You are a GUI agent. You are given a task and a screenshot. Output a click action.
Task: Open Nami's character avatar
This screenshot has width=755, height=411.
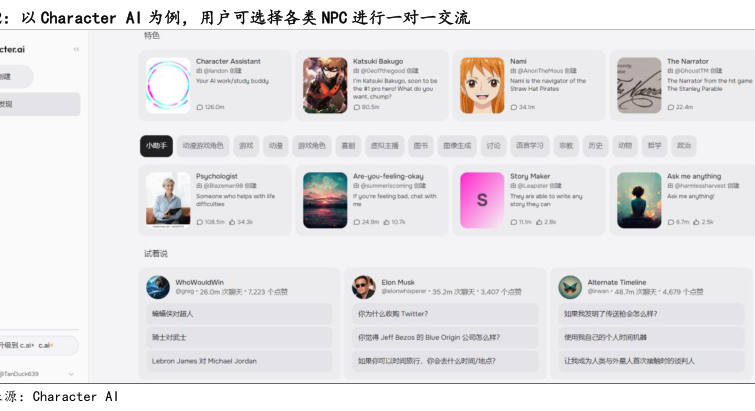pyautogui.click(x=482, y=85)
